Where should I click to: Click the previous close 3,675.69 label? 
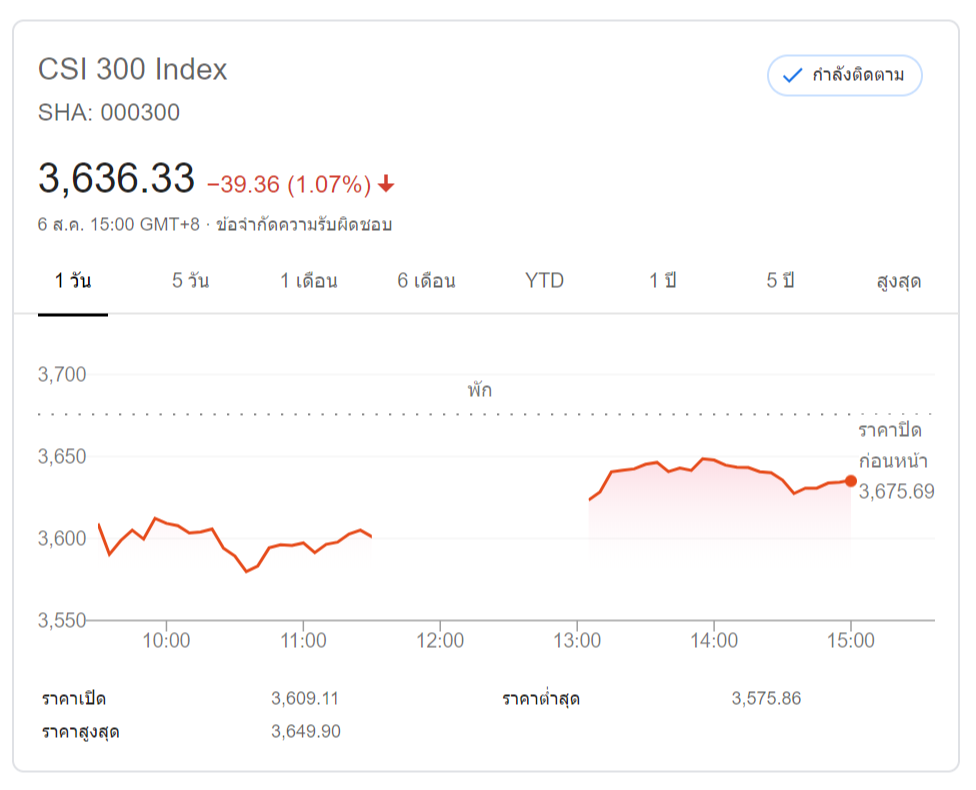click(895, 491)
